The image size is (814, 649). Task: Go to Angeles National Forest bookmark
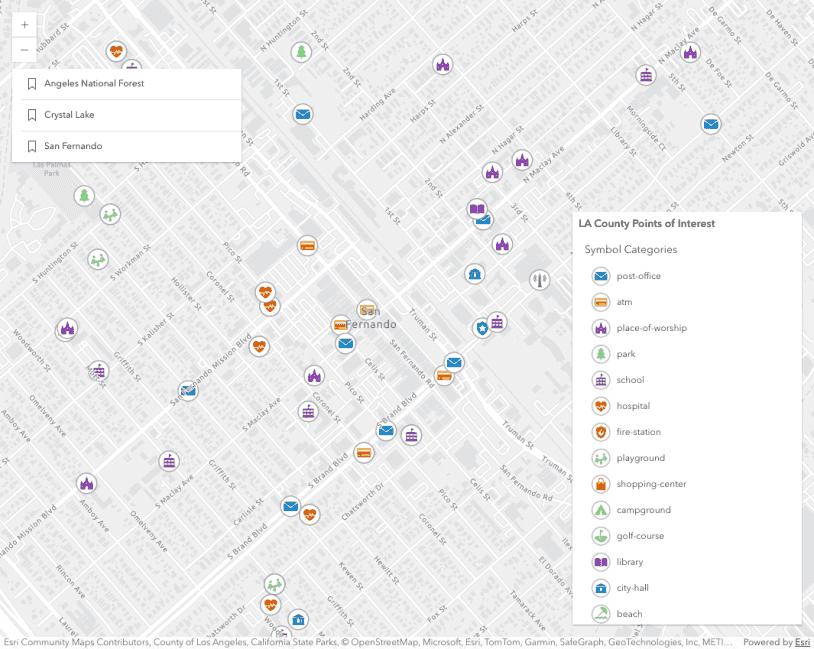point(94,84)
